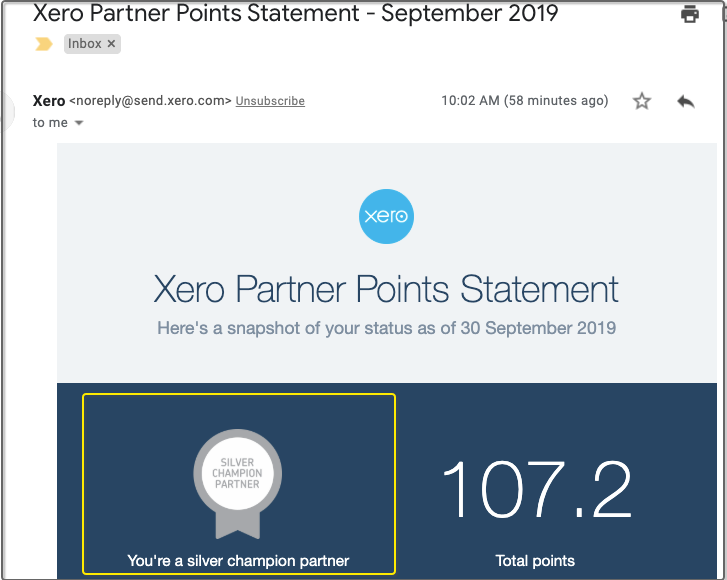Viewport: 727px width, 580px height.
Task: Click the noreply@send.xero.com address
Action: [150, 101]
